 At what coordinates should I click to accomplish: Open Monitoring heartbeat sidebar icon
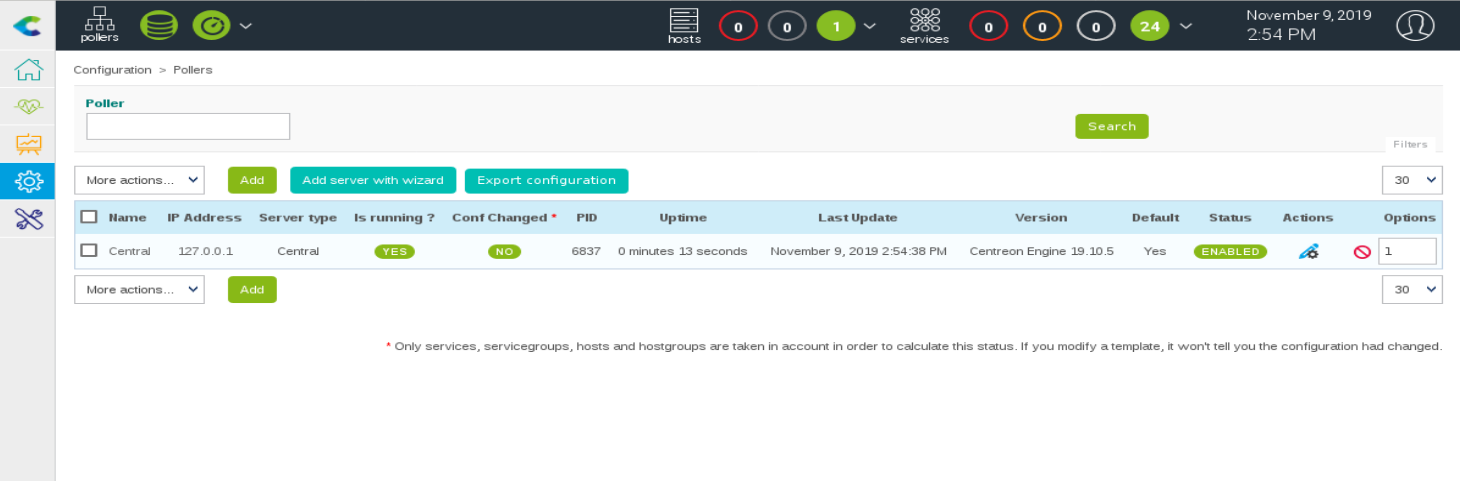pyautogui.click(x=28, y=107)
